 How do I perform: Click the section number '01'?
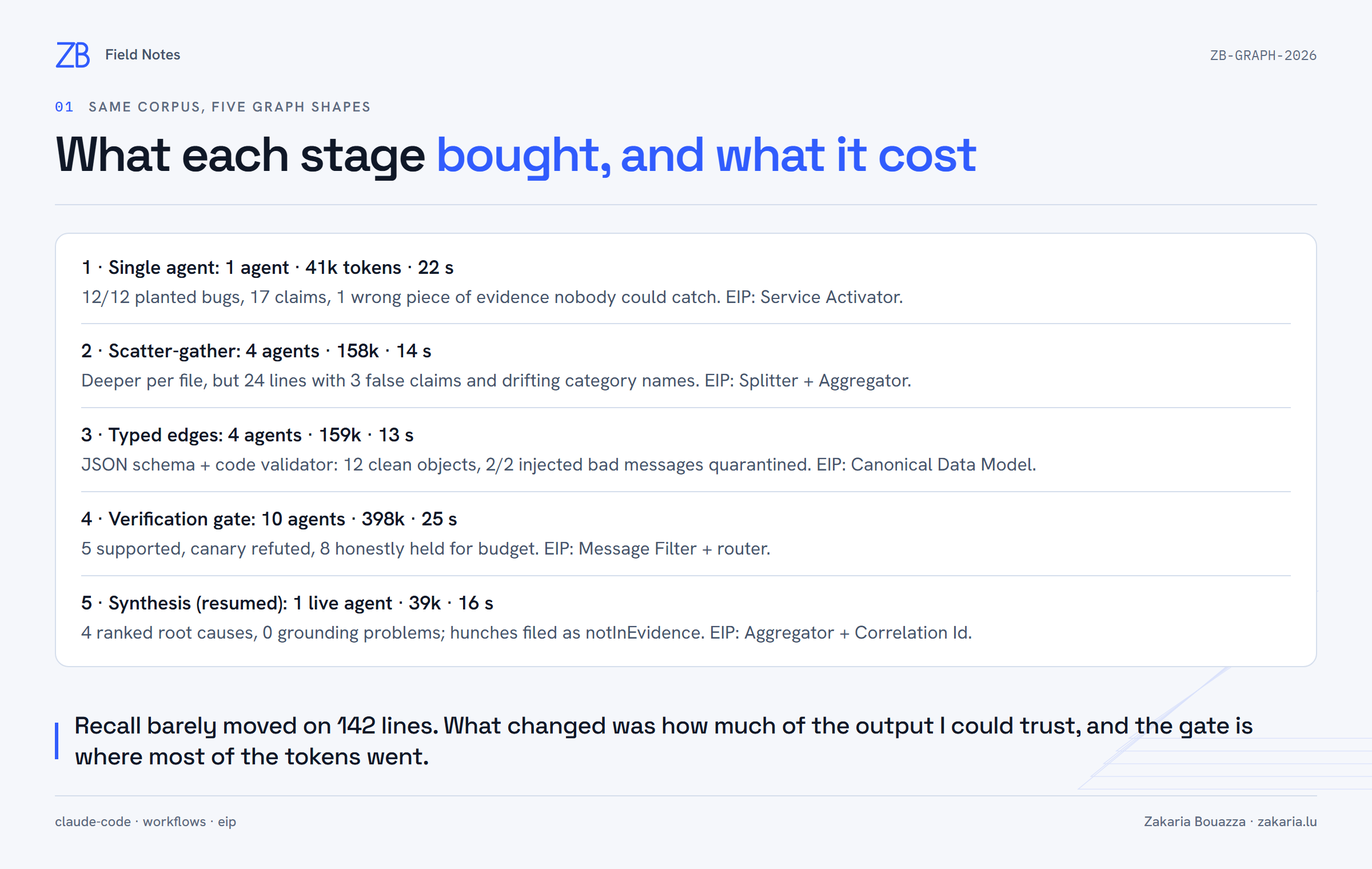click(64, 107)
